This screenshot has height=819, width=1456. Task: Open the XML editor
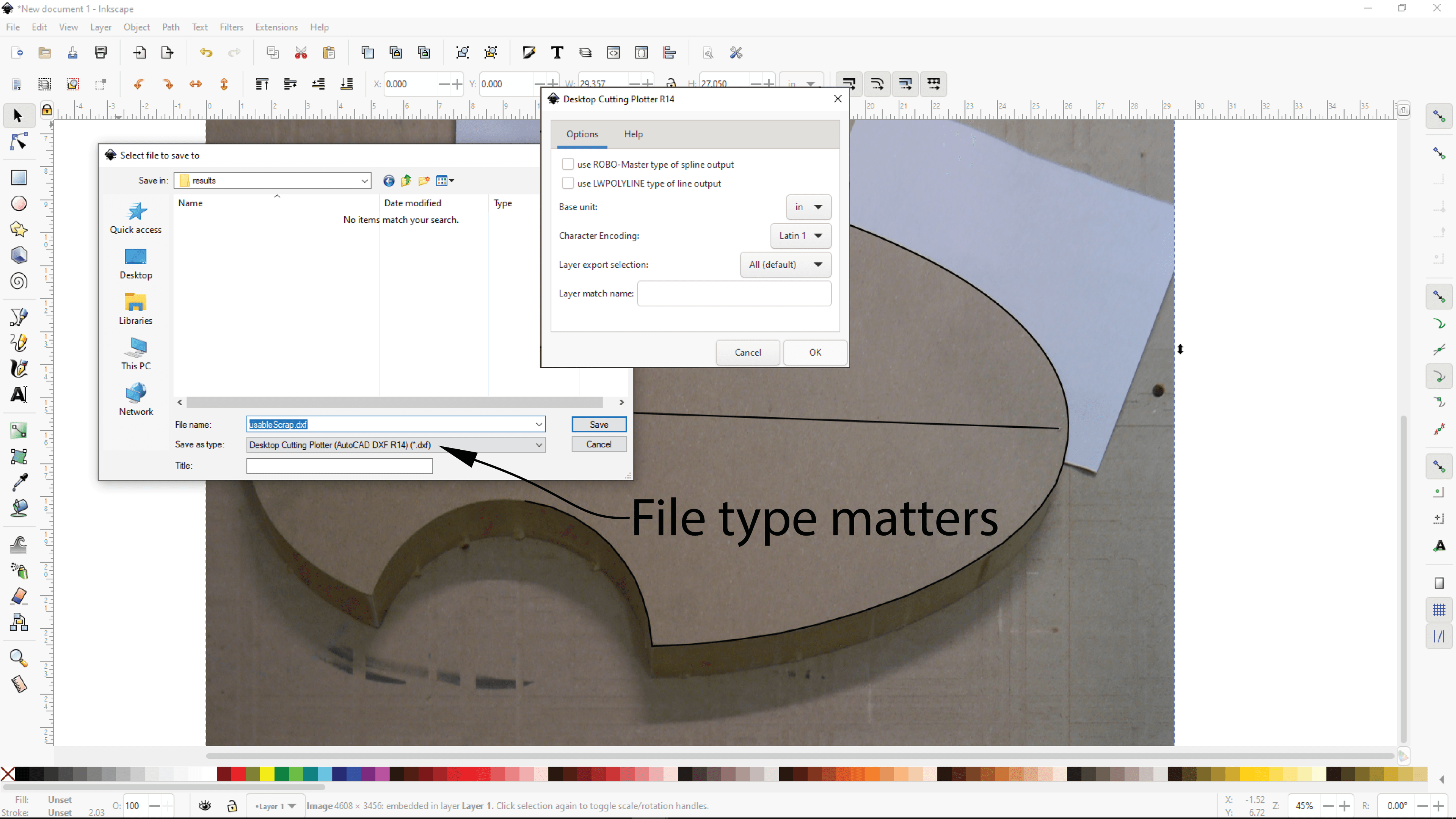tap(613, 52)
